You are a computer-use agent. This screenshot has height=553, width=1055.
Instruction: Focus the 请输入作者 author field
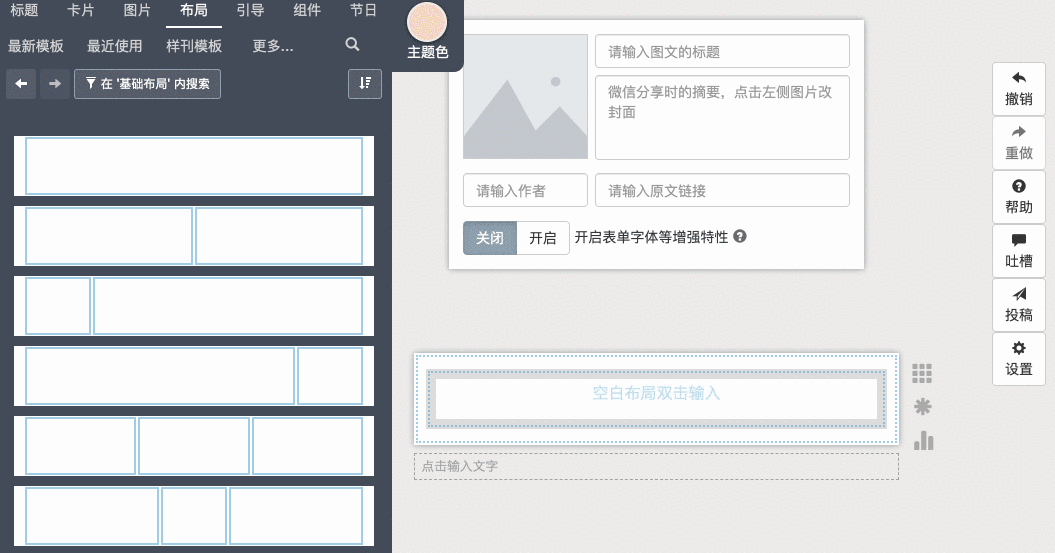point(525,190)
